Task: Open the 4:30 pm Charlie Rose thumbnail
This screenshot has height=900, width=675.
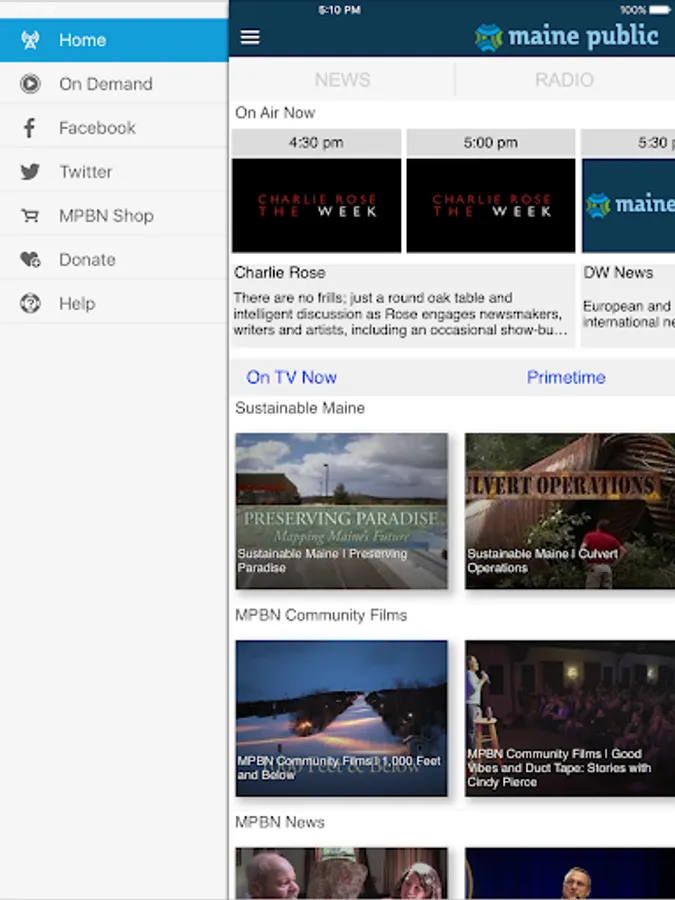Action: tap(316, 205)
